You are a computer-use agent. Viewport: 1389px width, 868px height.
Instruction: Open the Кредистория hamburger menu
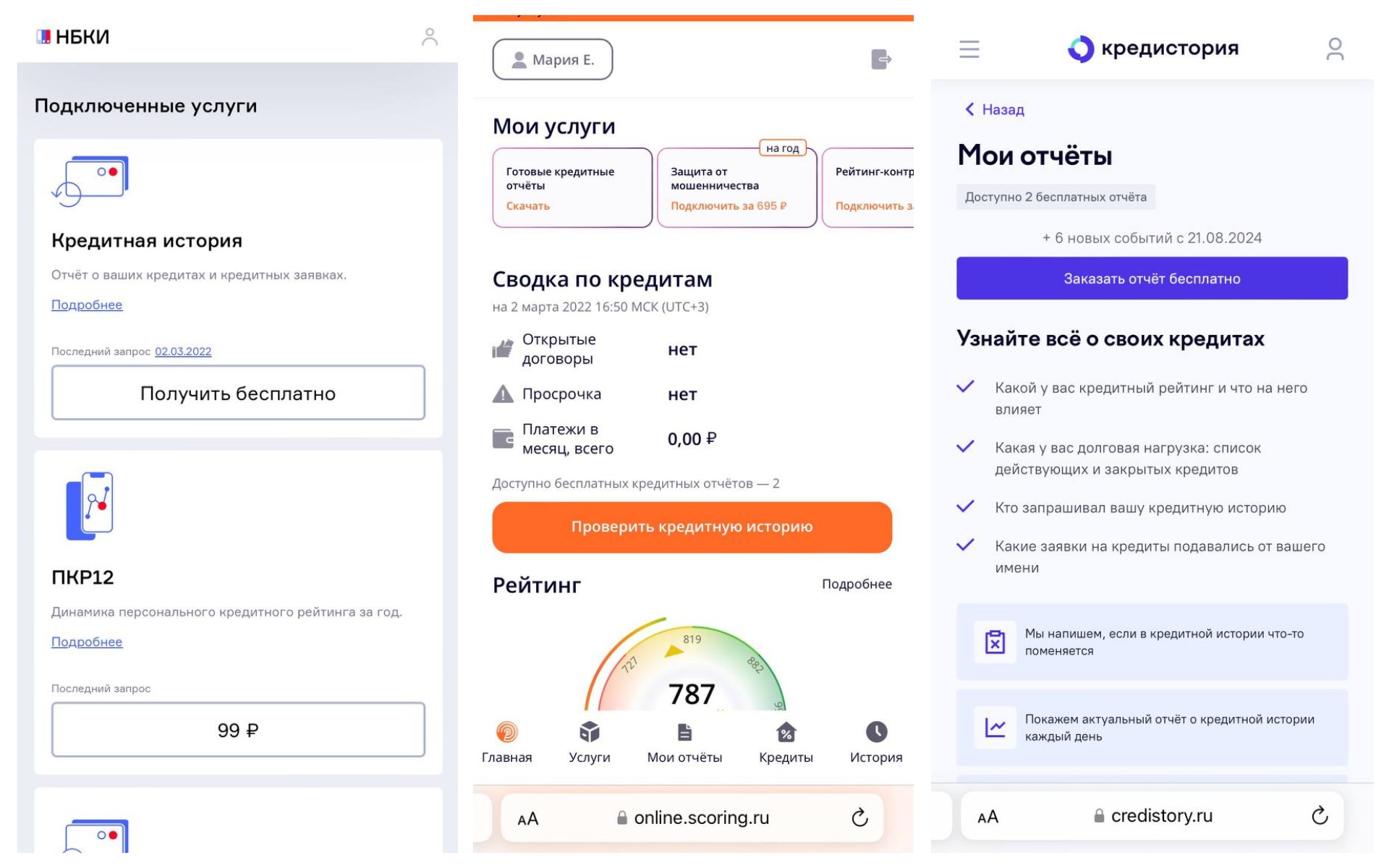969,49
